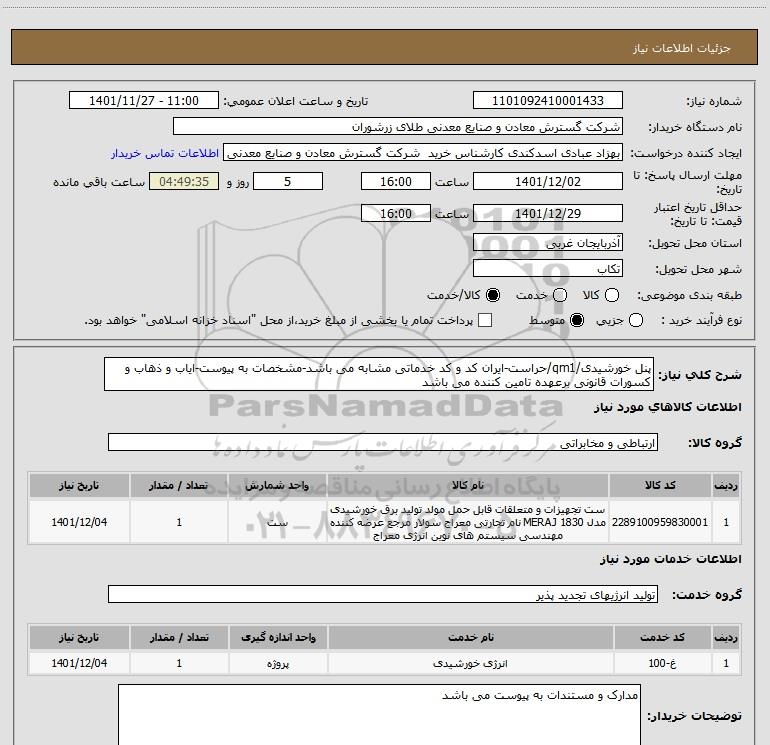Click delivery province field آذربایجان غربی
770x745 pixels.
[x=548, y=243]
